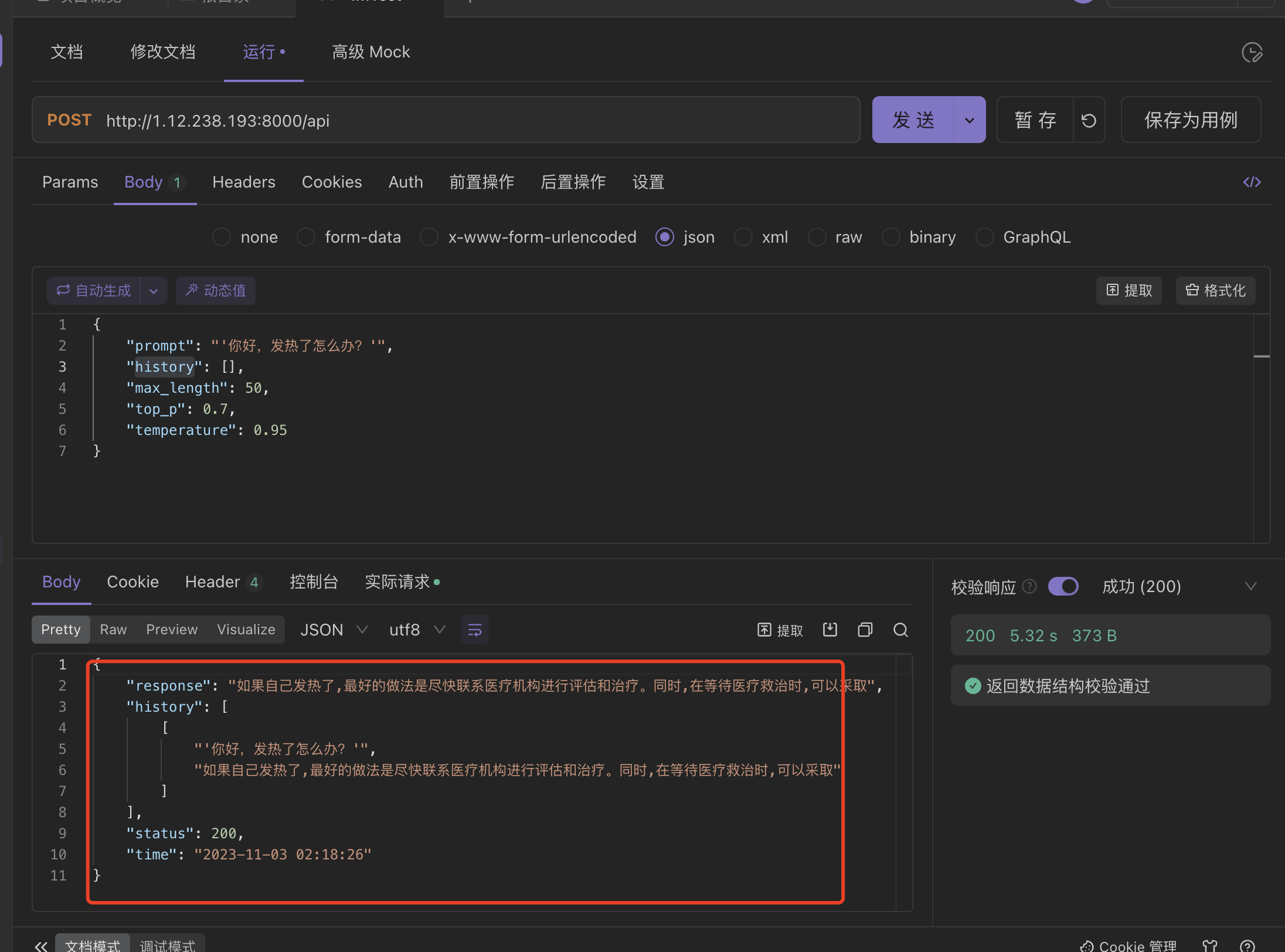Click the 自动生成 auto-generate button
Screen dimensions: 1285x952
94,290
